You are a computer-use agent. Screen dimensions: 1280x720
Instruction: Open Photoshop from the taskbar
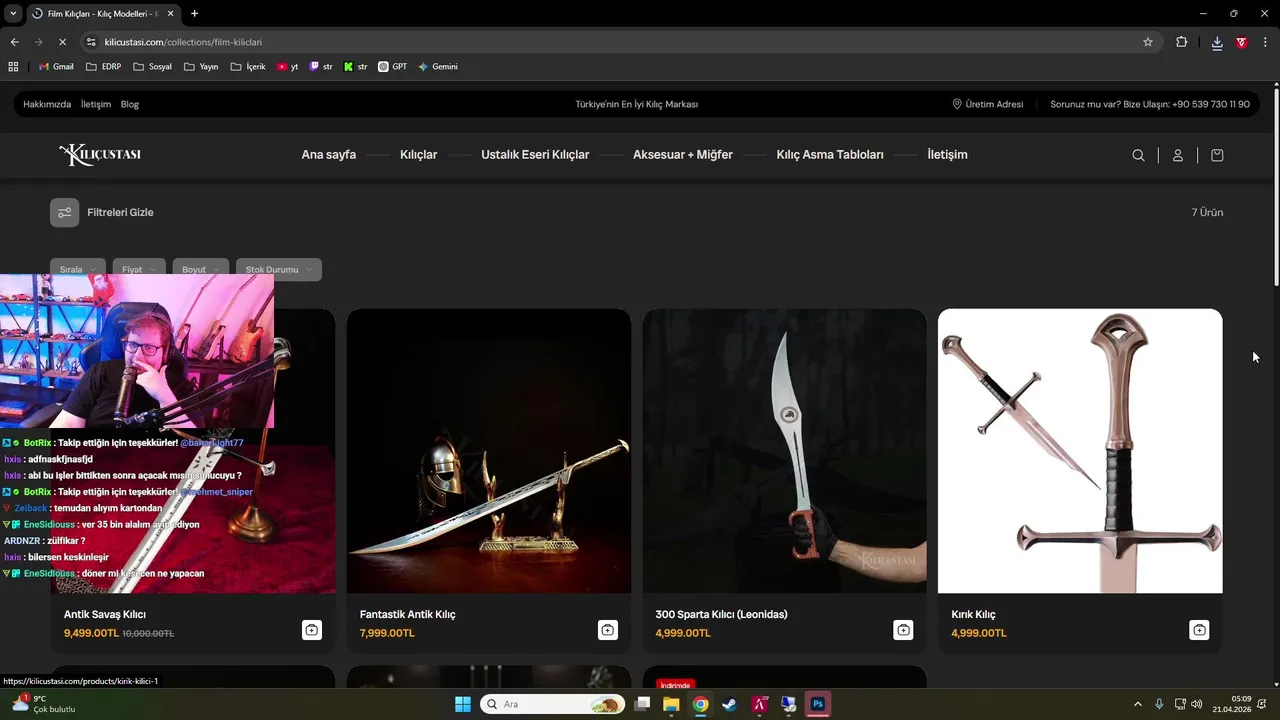point(818,704)
